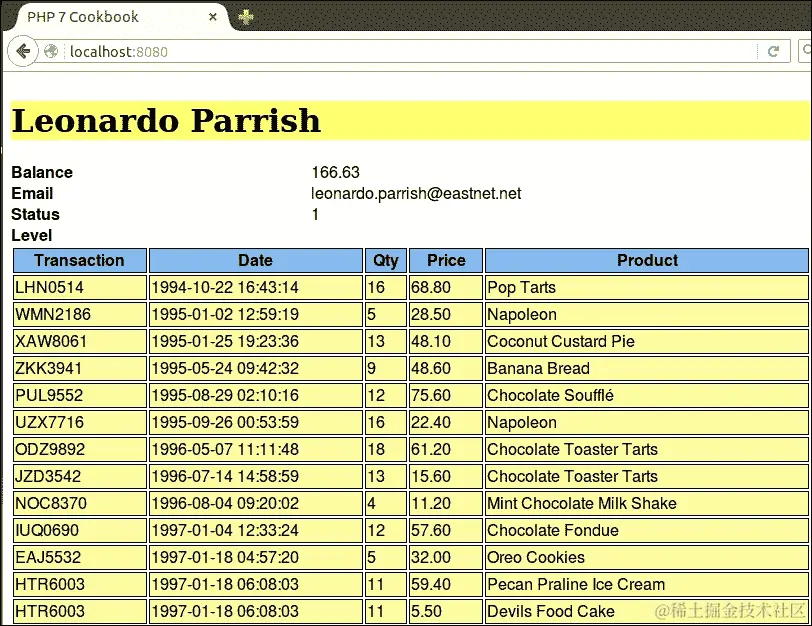Click product Mint Chocolate Milk Shake
This screenshot has width=812, height=626.
click(647, 503)
